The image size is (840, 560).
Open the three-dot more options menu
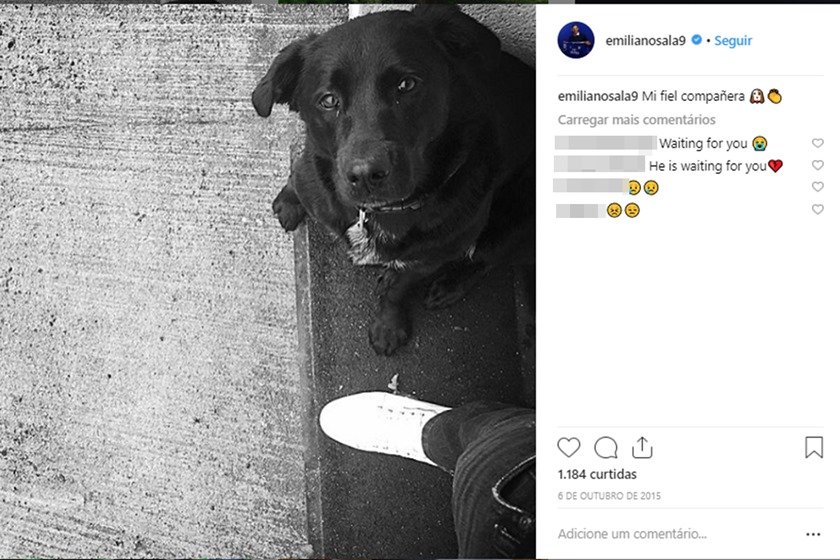(813, 534)
